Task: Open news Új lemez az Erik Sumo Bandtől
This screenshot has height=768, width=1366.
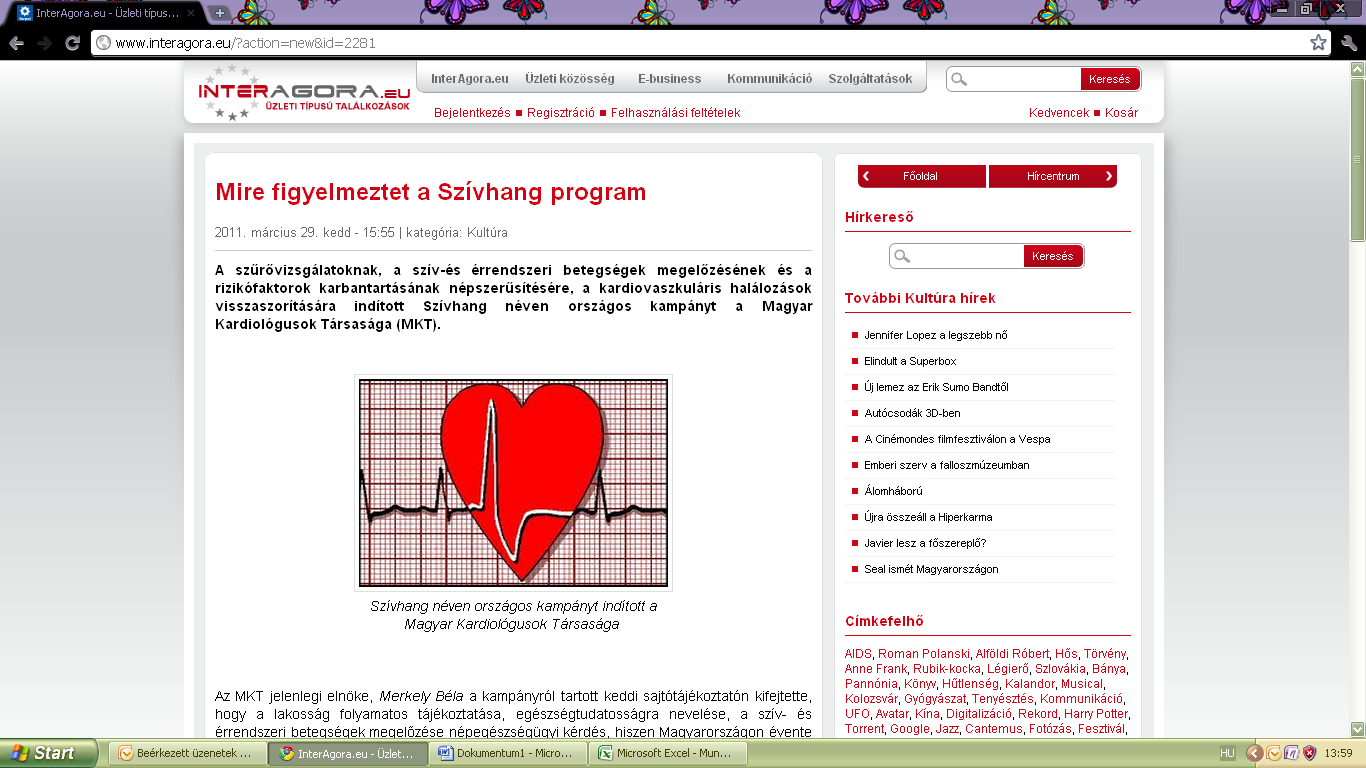Action: pyautogui.click(x=936, y=387)
